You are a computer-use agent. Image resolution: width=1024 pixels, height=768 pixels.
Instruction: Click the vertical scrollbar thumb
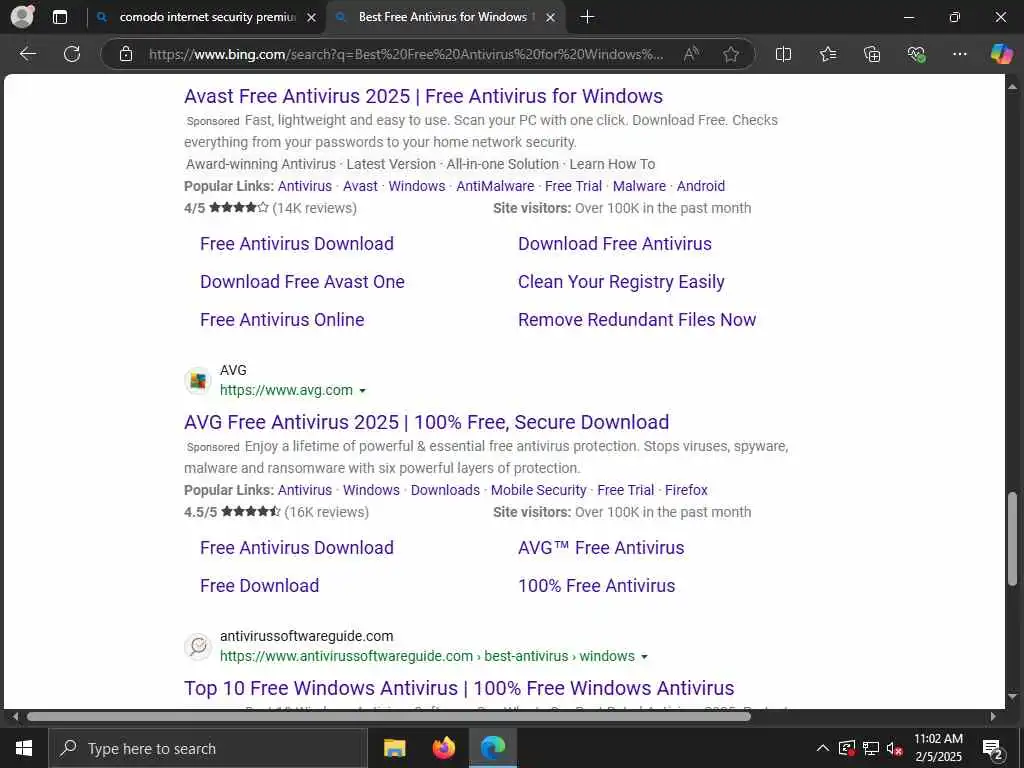(x=1012, y=539)
